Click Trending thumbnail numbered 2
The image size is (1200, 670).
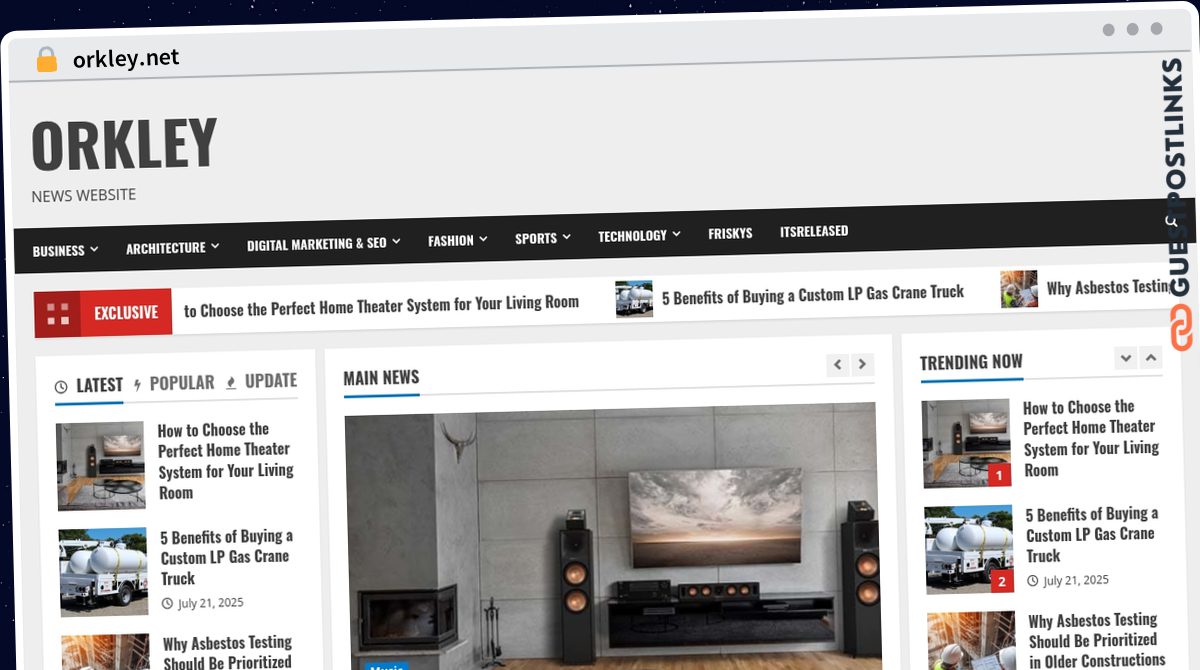point(970,549)
